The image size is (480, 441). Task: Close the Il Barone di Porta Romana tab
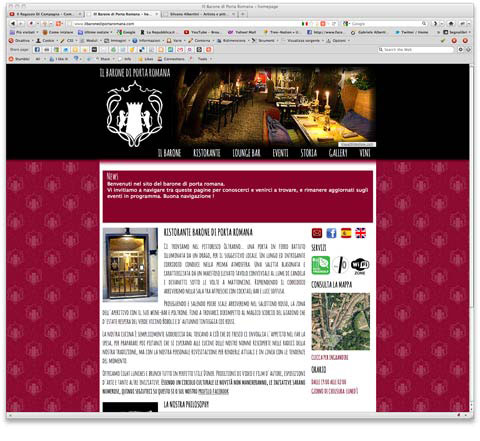point(158,14)
